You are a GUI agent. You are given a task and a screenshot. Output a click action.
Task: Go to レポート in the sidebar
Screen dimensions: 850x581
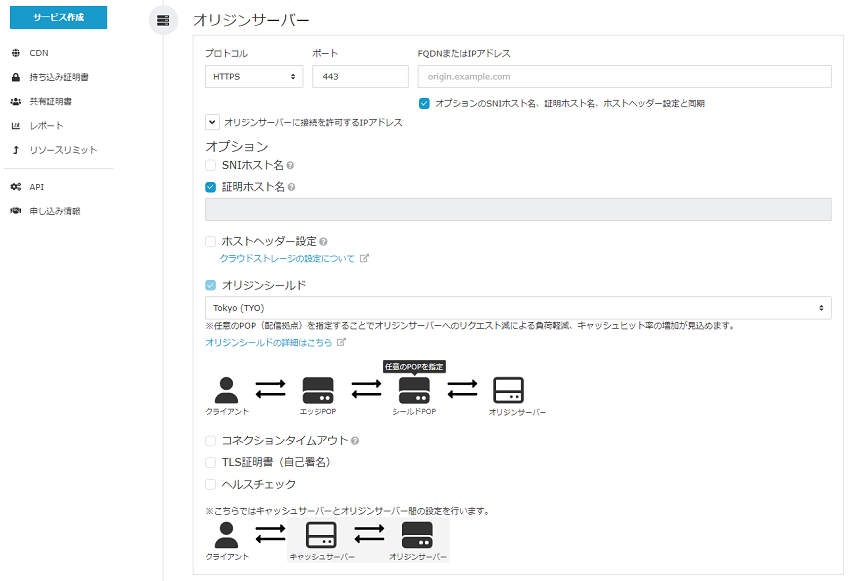pos(46,126)
